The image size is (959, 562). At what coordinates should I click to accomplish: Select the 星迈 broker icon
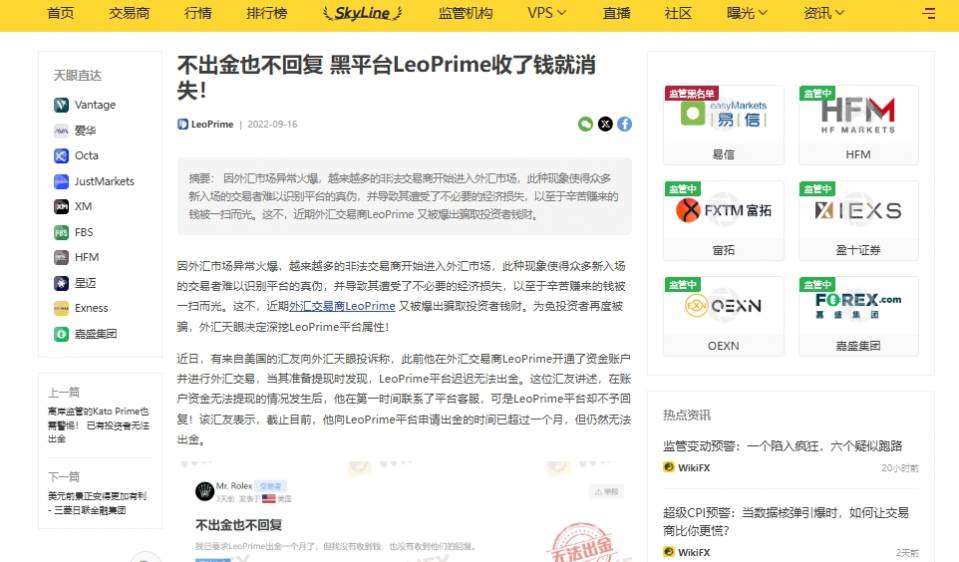[61, 283]
